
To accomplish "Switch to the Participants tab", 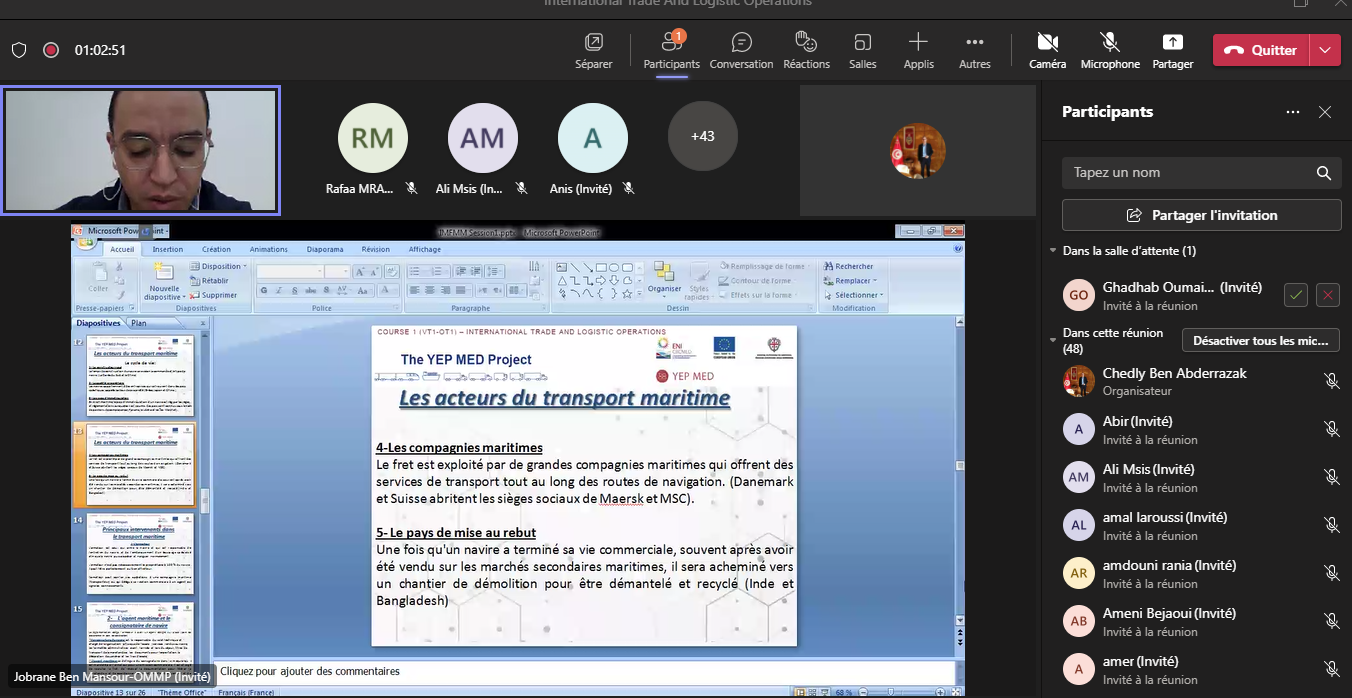I will [671, 50].
